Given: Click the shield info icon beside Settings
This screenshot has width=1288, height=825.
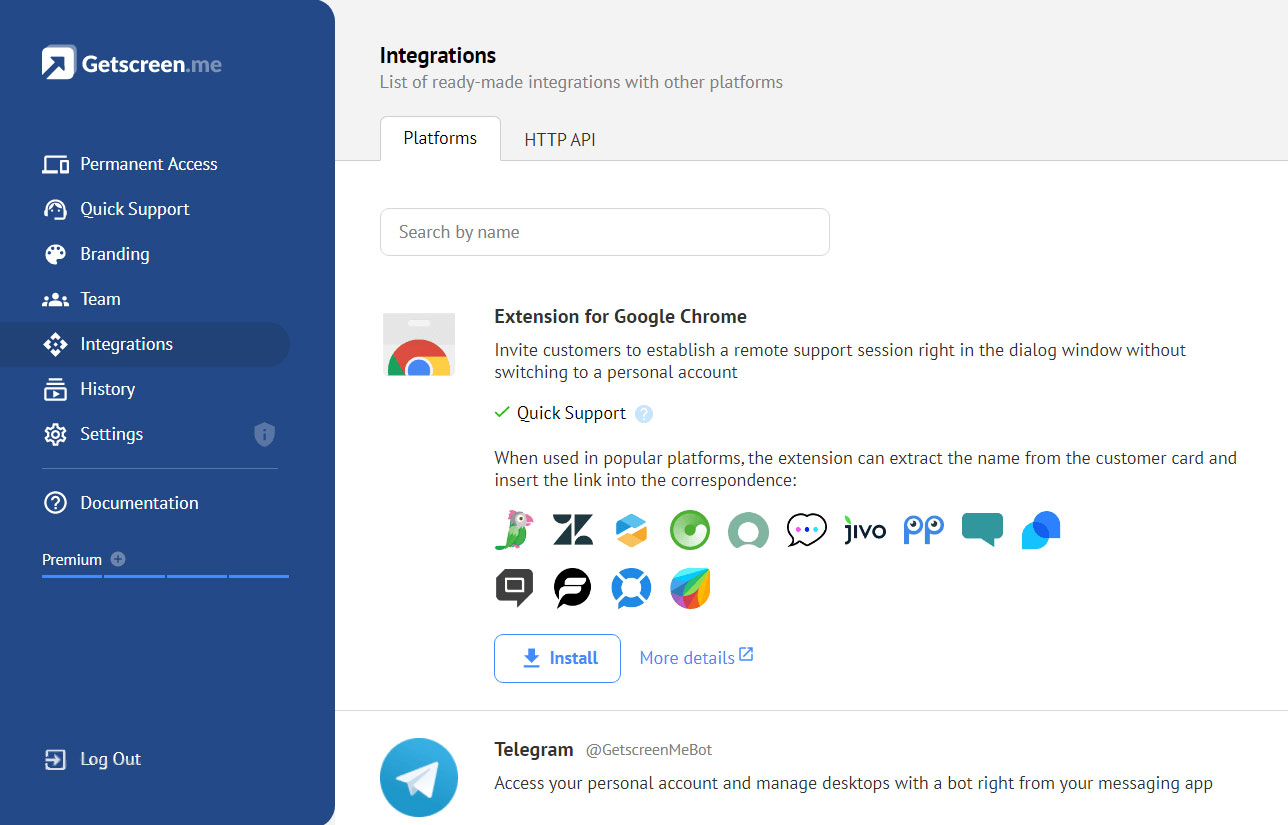Looking at the screenshot, I should [x=264, y=434].
